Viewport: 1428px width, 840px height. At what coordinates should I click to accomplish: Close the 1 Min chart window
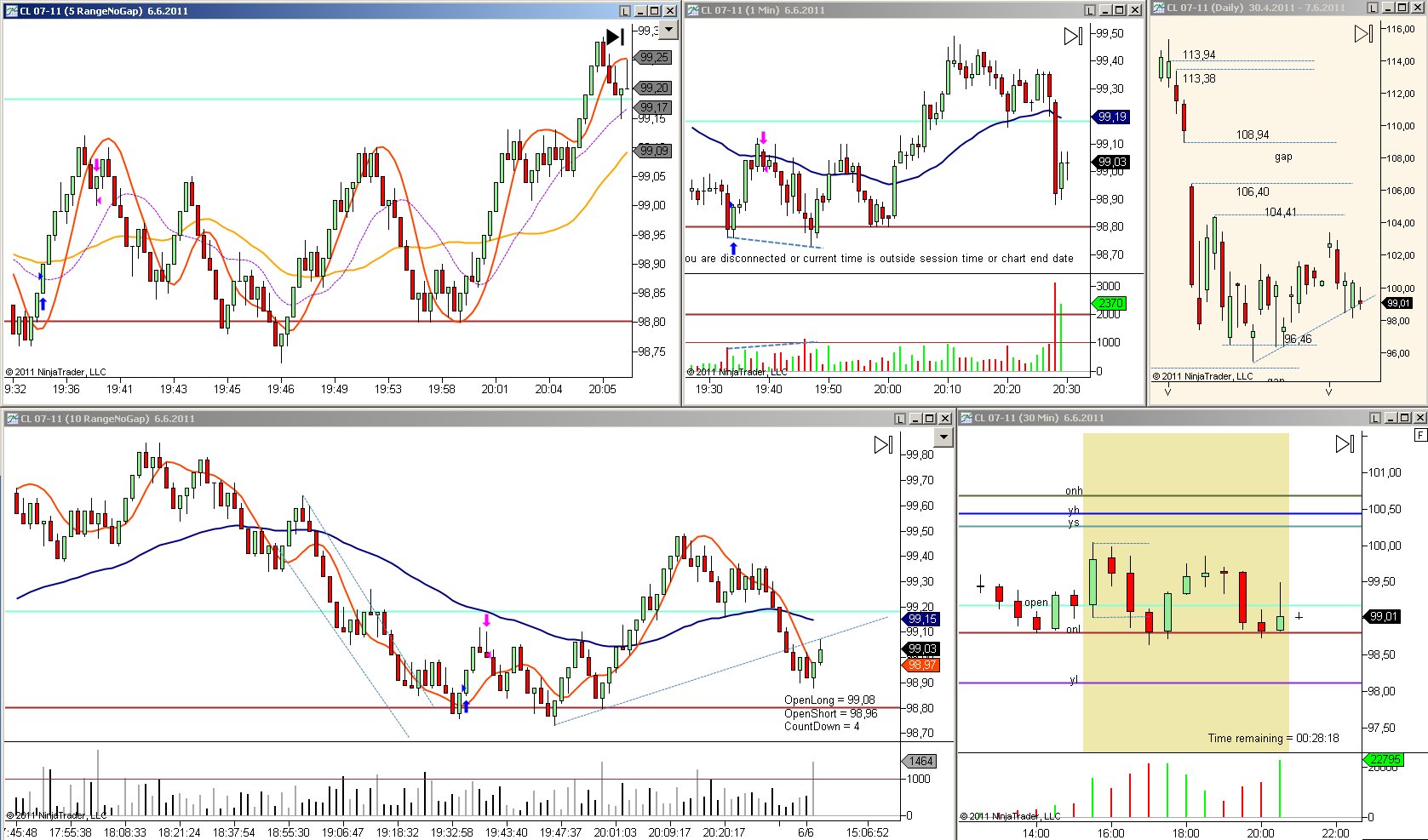coord(1135,10)
